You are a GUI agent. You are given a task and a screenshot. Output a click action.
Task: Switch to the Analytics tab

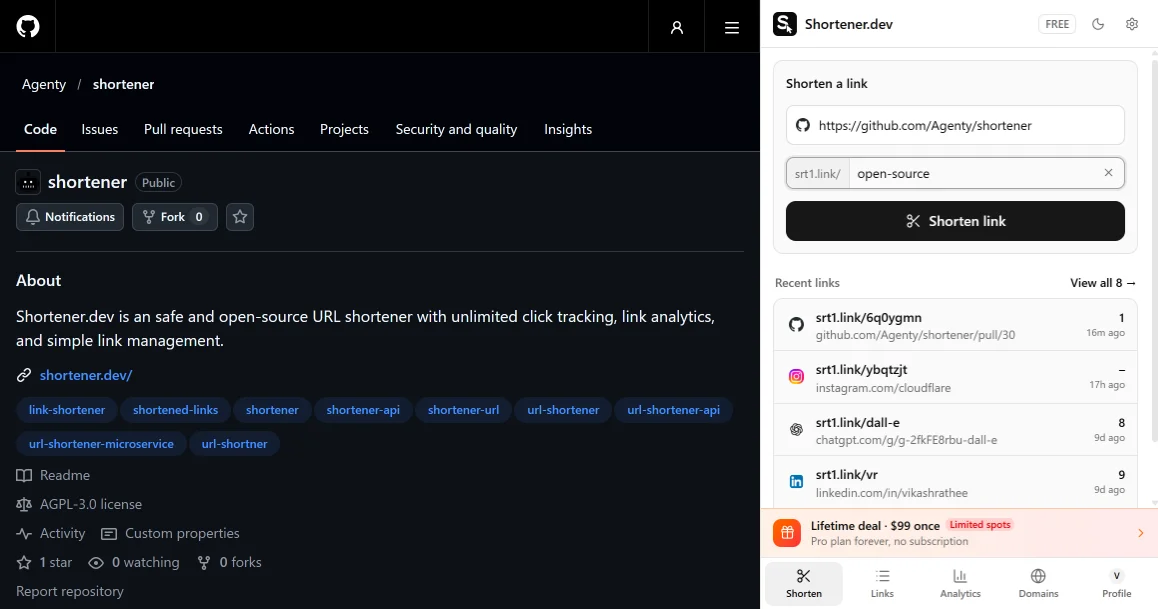(x=960, y=583)
